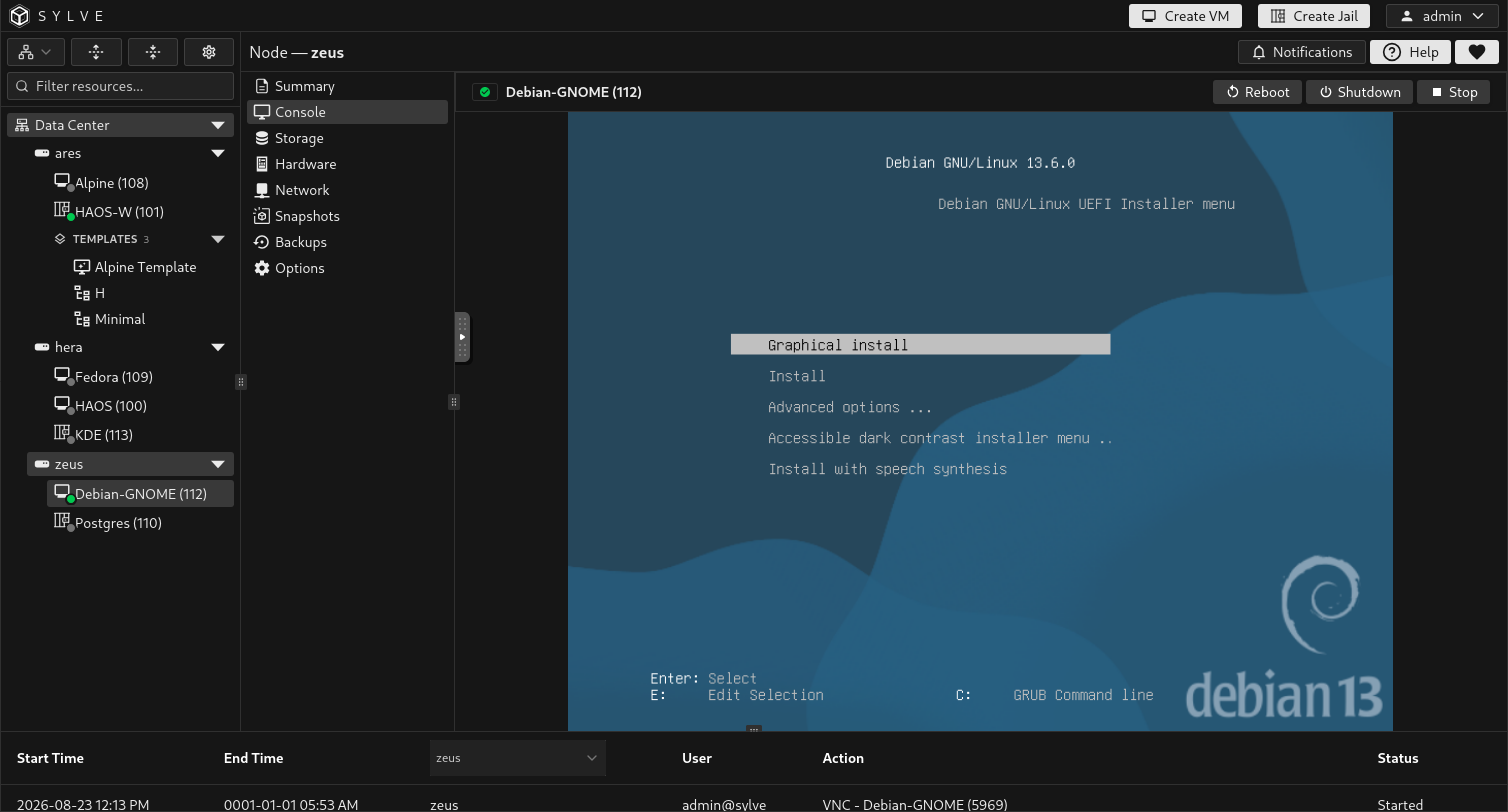Select Alpine Template in the tree
1508x812 pixels.
(x=145, y=267)
